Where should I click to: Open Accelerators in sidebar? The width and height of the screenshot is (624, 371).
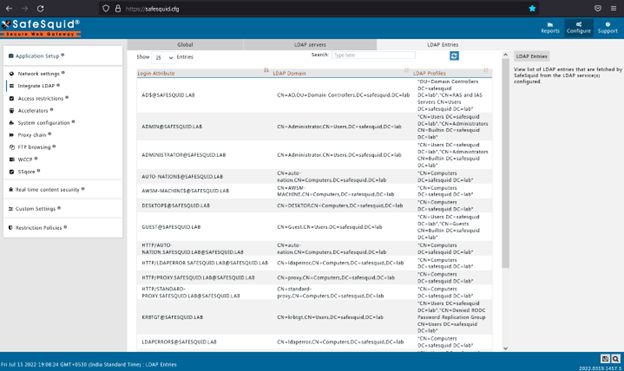tap(33, 111)
